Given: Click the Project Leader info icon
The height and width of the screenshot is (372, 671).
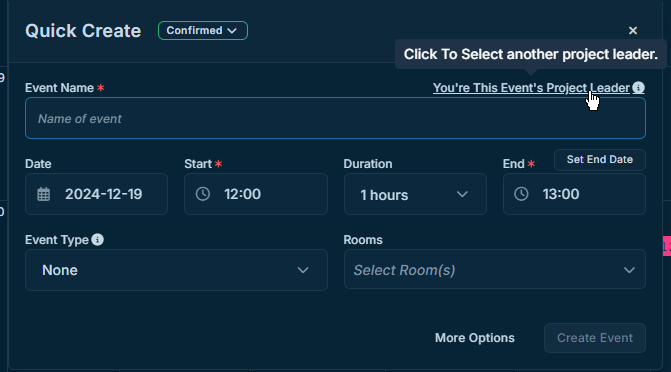Looking at the screenshot, I should pyautogui.click(x=638, y=88).
